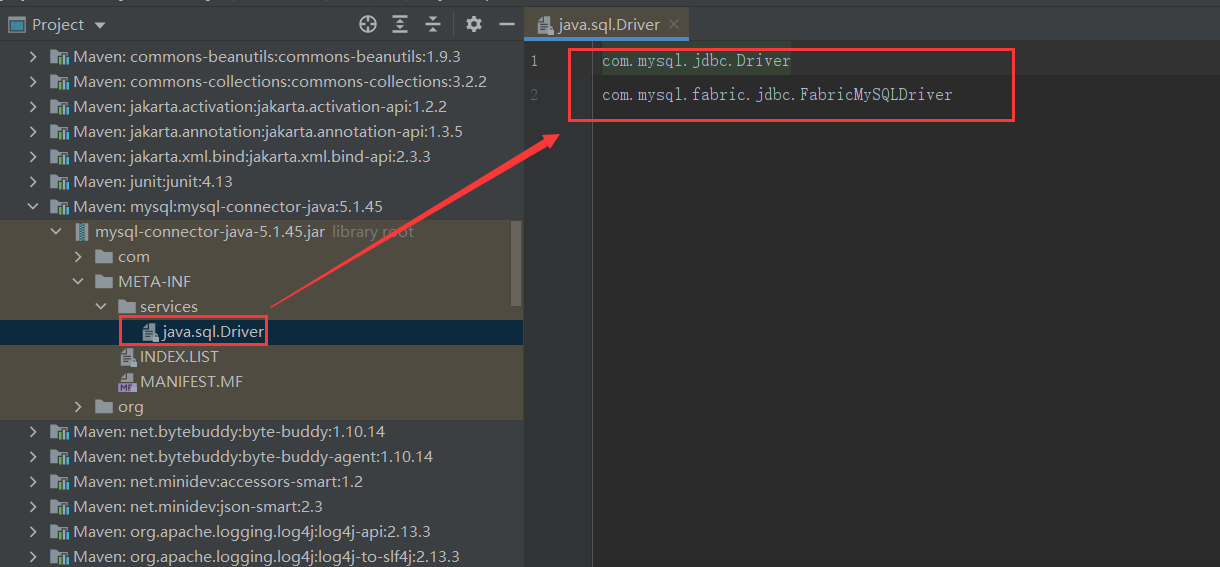Expand Maven: commons-beanutils:1.9.3 library
Viewport: 1220px width, 567px height.
(34, 56)
